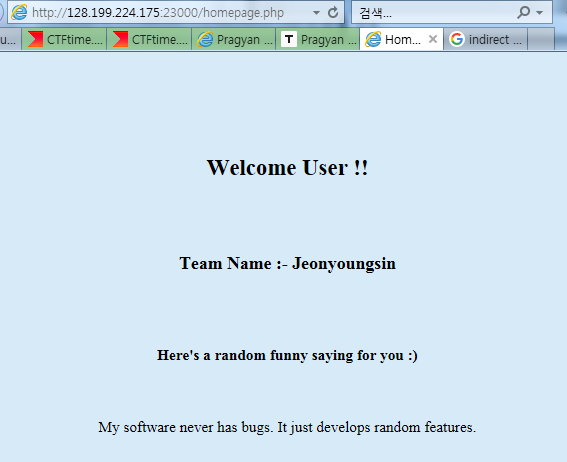
Task: Switch to Pragyan tab with IE icon
Action: [x=234, y=39]
